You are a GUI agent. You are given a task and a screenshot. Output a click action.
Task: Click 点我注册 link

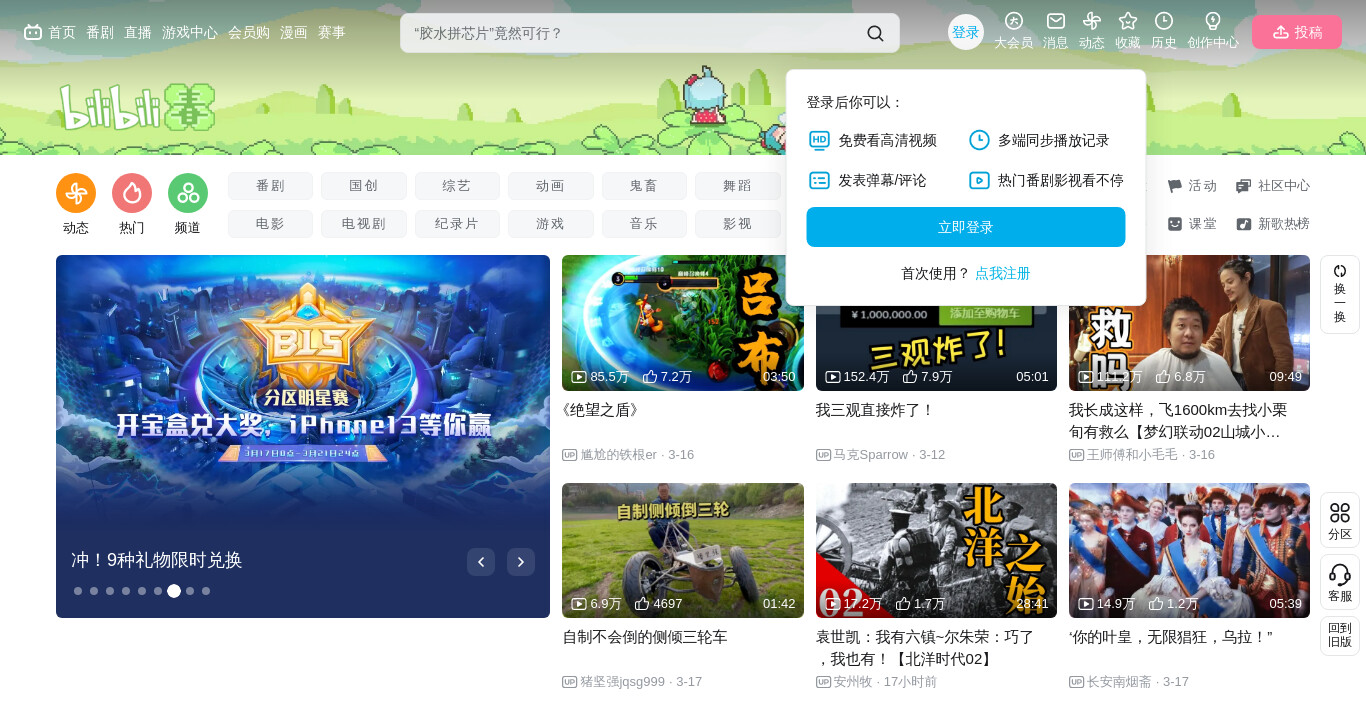tap(1003, 273)
